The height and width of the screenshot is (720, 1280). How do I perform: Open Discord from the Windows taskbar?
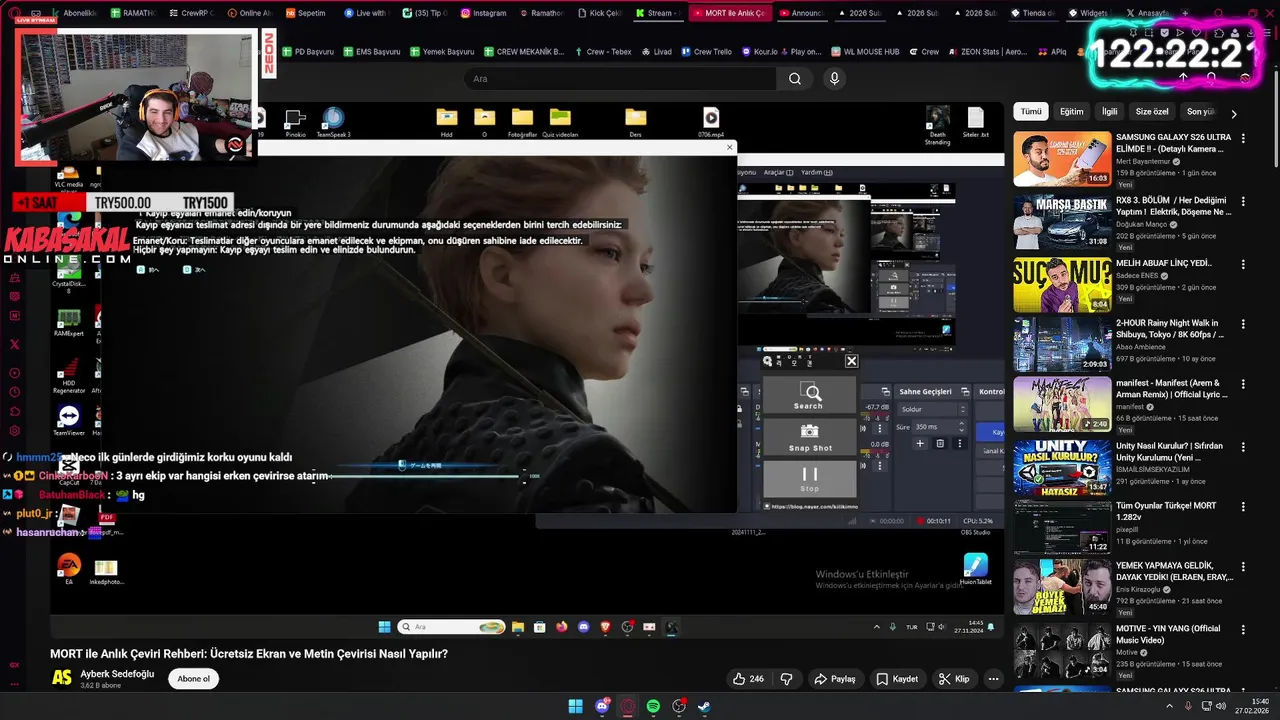click(x=602, y=706)
